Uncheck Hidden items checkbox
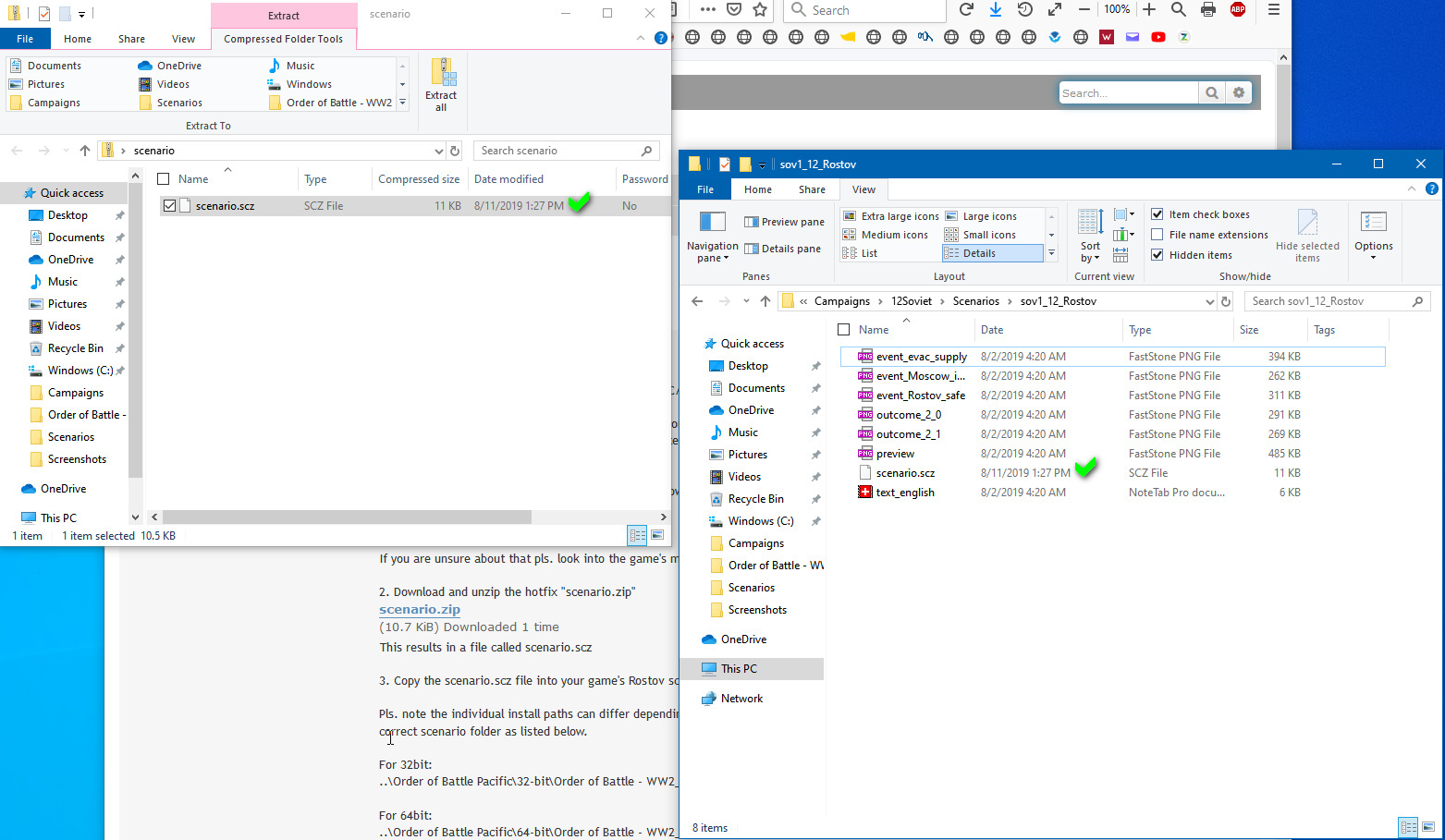This screenshot has width=1445, height=840. [1157, 255]
